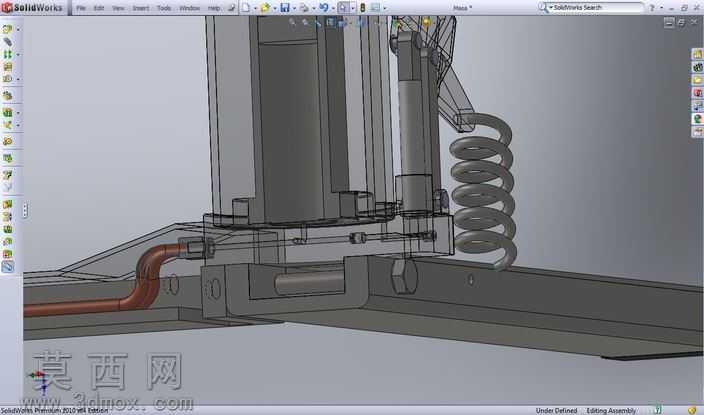Expand Assembly Features dropdown arrow
The image size is (704, 415).
click(x=18, y=112)
